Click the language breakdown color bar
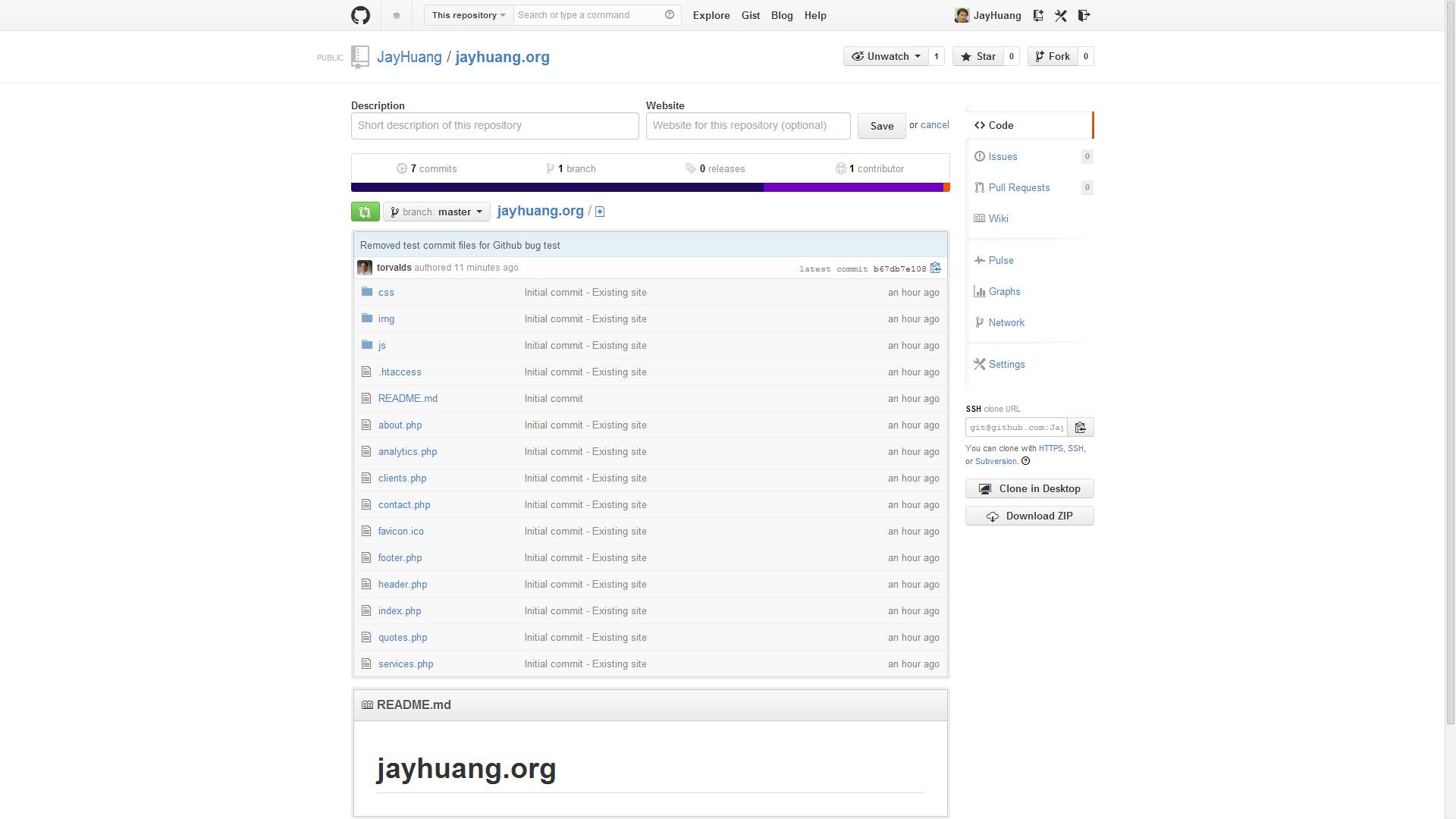The image size is (1456, 819). [651, 187]
